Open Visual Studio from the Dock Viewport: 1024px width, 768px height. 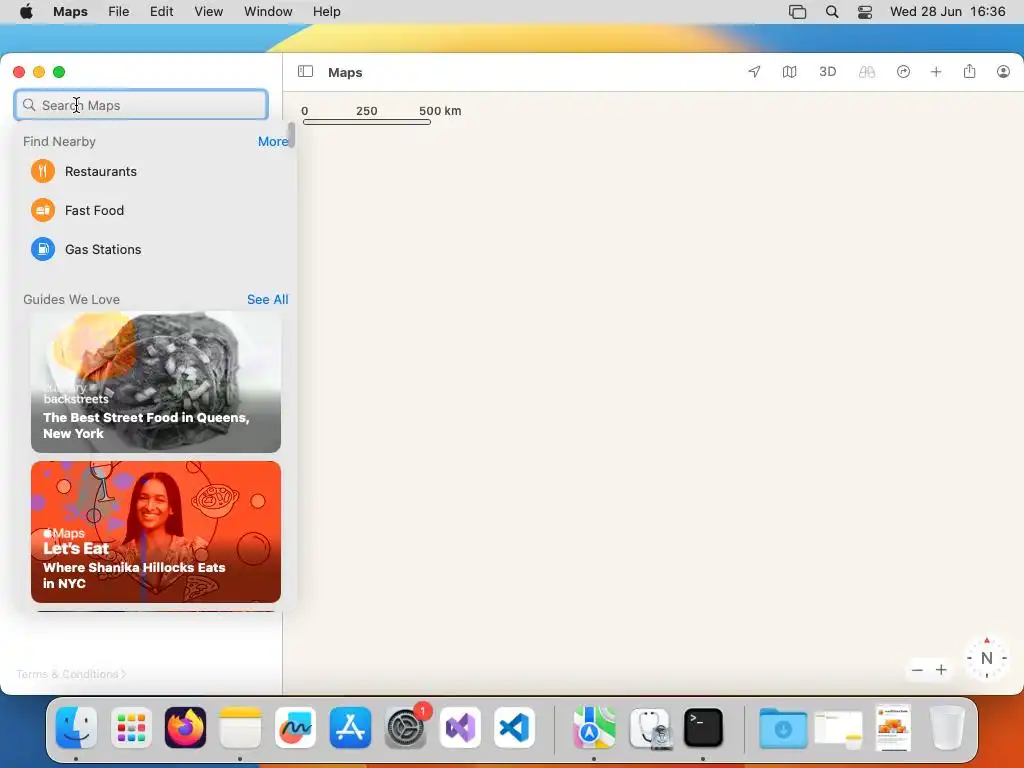[460, 728]
